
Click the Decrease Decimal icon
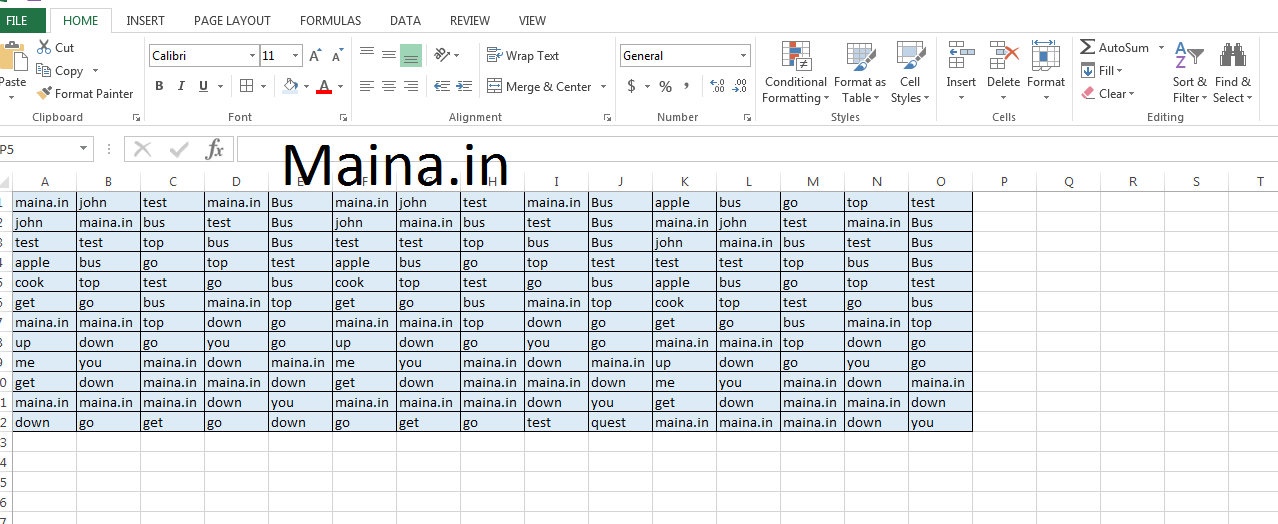click(x=741, y=87)
